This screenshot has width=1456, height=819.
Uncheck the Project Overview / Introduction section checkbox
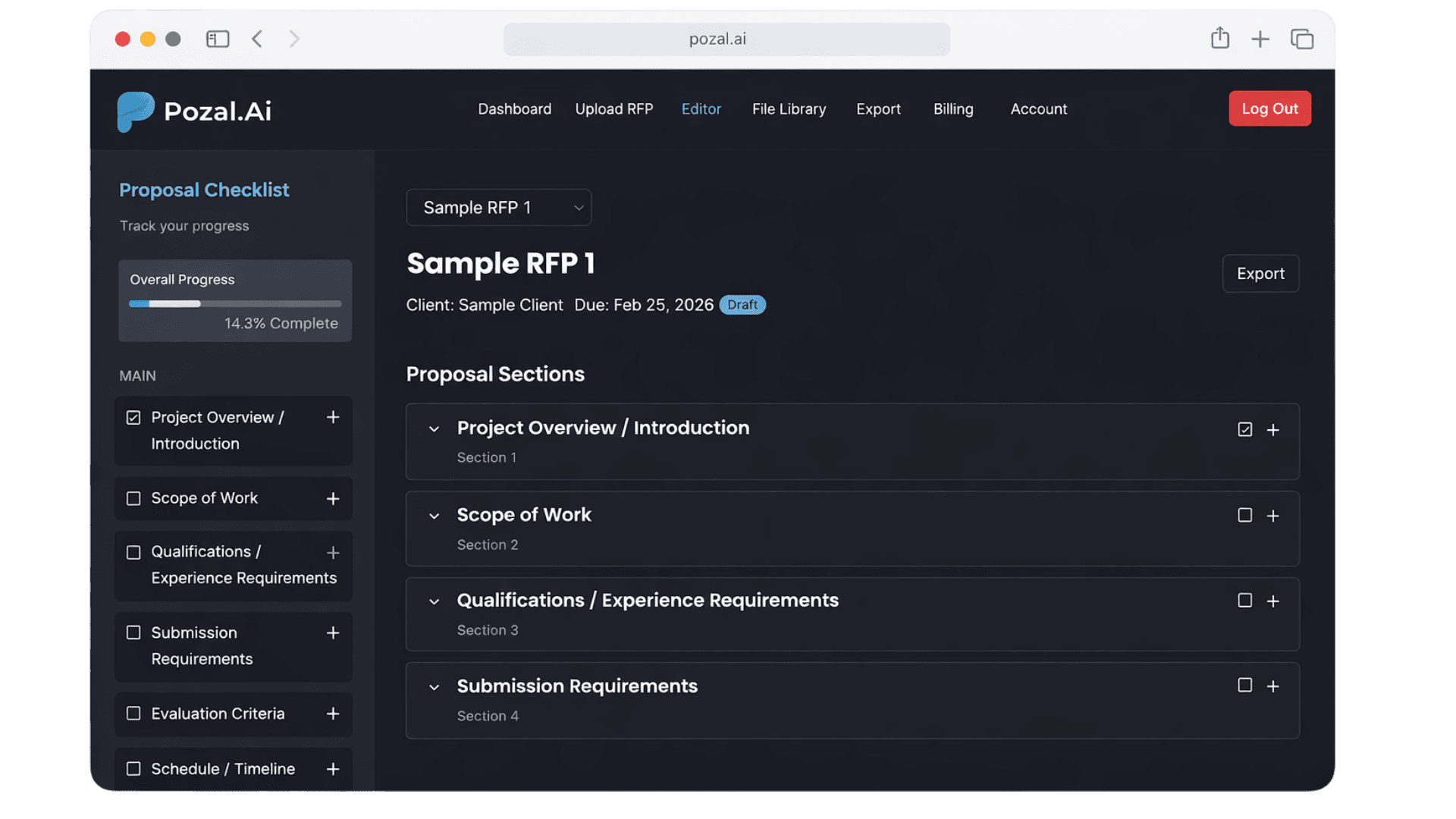point(1244,429)
